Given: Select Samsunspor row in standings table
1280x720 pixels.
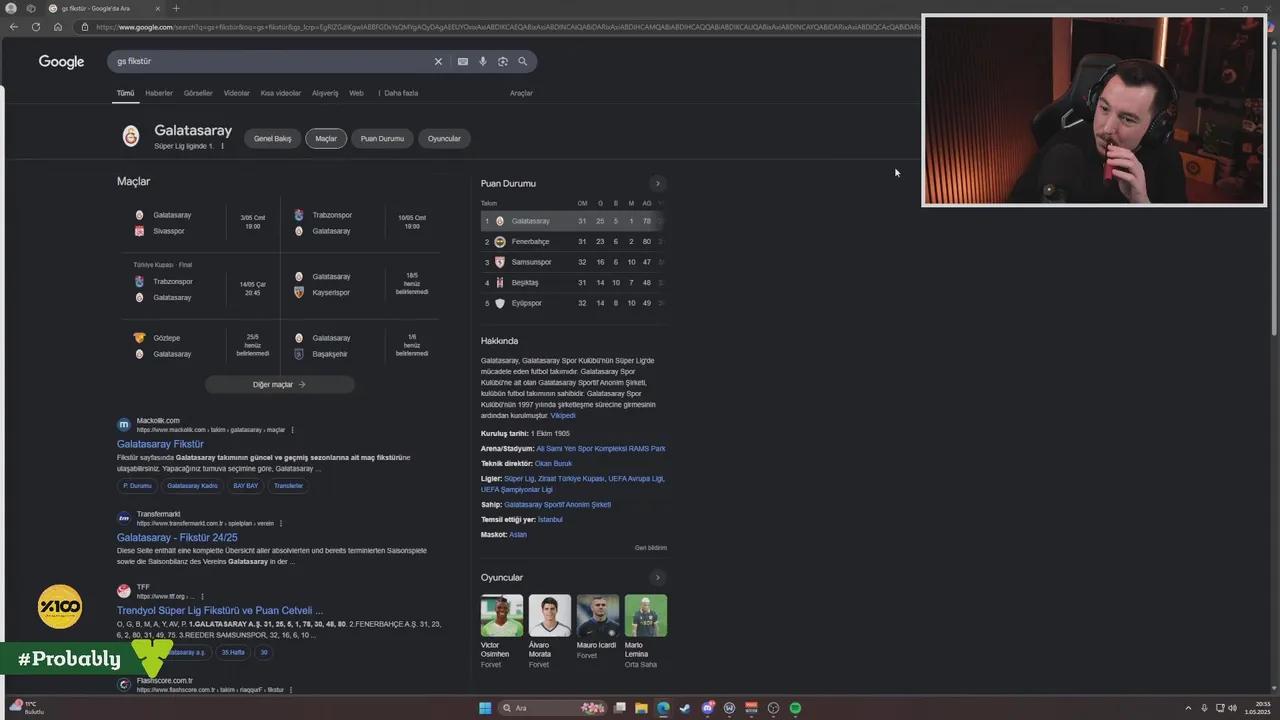Looking at the screenshot, I should click(573, 262).
